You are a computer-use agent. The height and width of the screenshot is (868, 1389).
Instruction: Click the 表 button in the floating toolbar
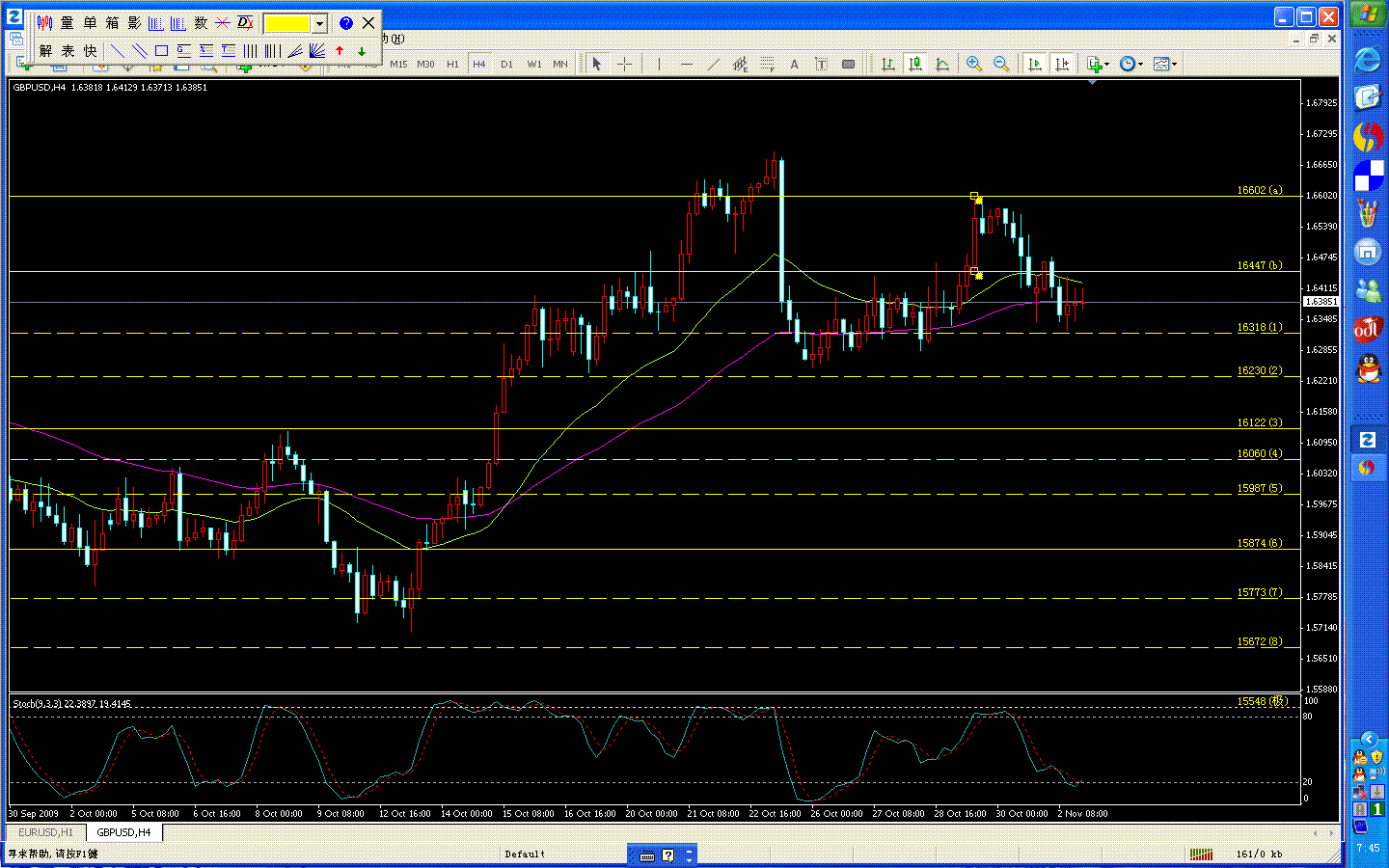tap(68, 51)
